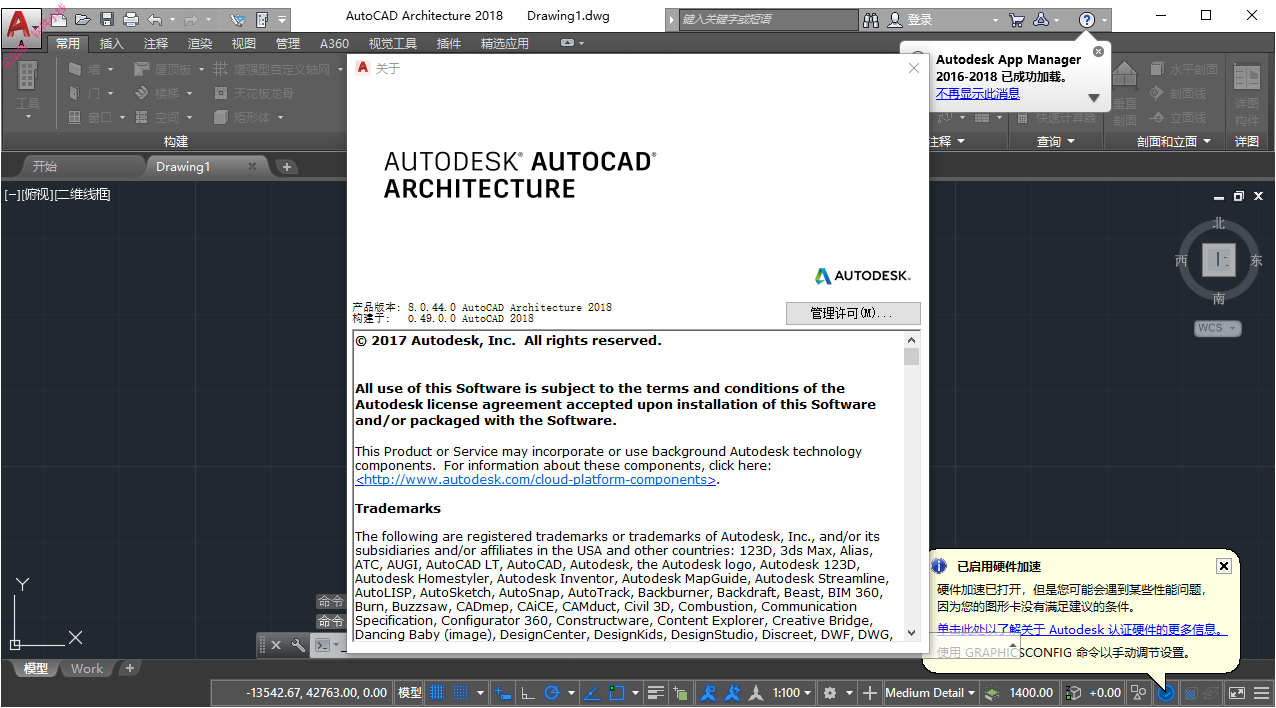This screenshot has width=1276, height=708.
Task: Click the About dialog vertical scrollbar
Action: coord(911,486)
